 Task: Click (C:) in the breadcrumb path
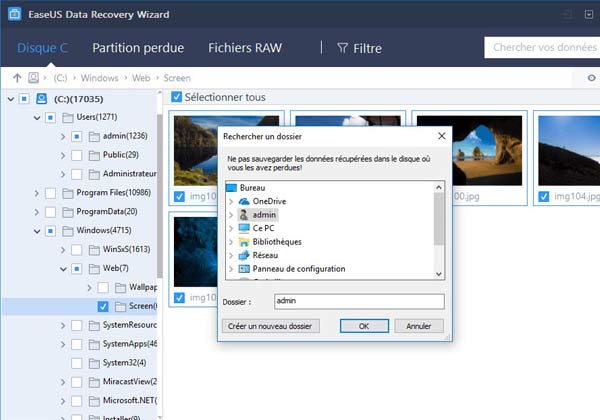click(x=60, y=78)
